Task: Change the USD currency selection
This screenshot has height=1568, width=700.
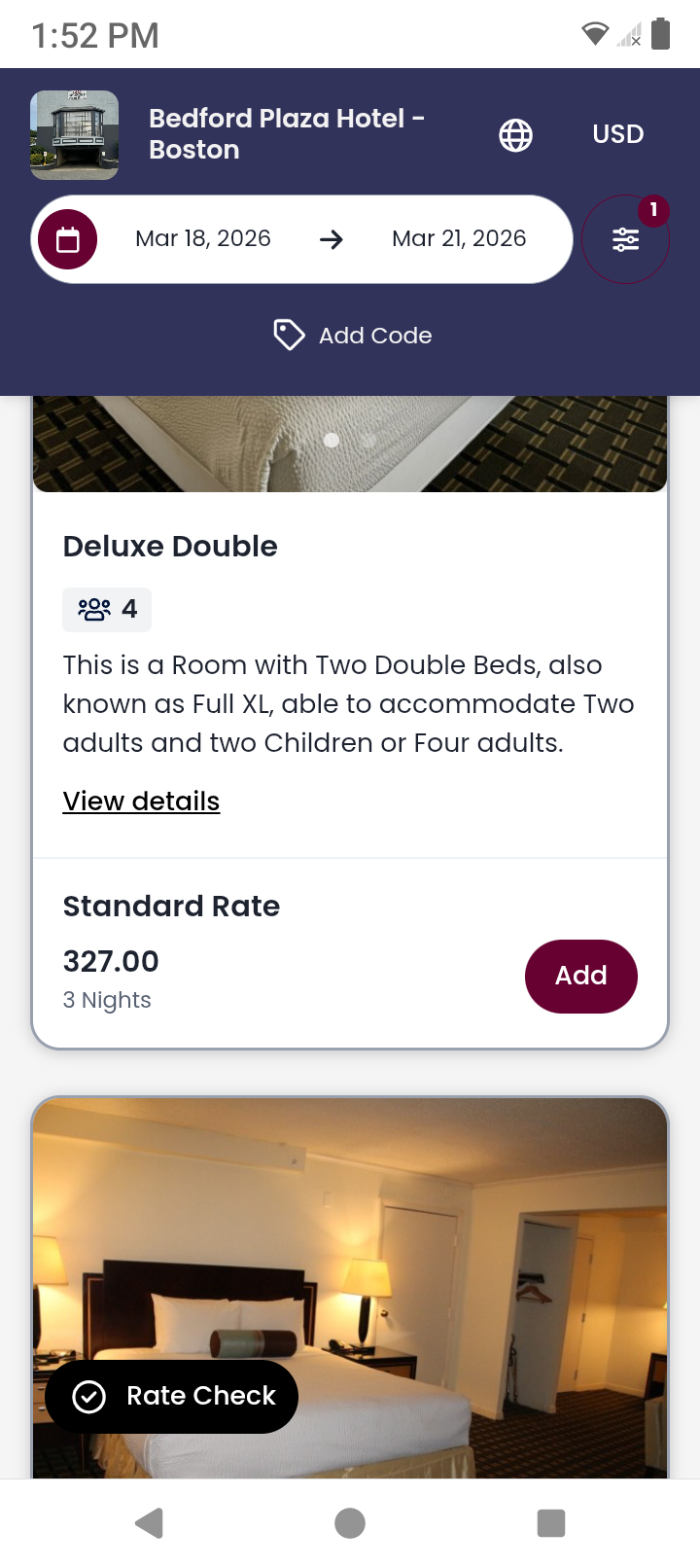Action: pyautogui.click(x=618, y=134)
